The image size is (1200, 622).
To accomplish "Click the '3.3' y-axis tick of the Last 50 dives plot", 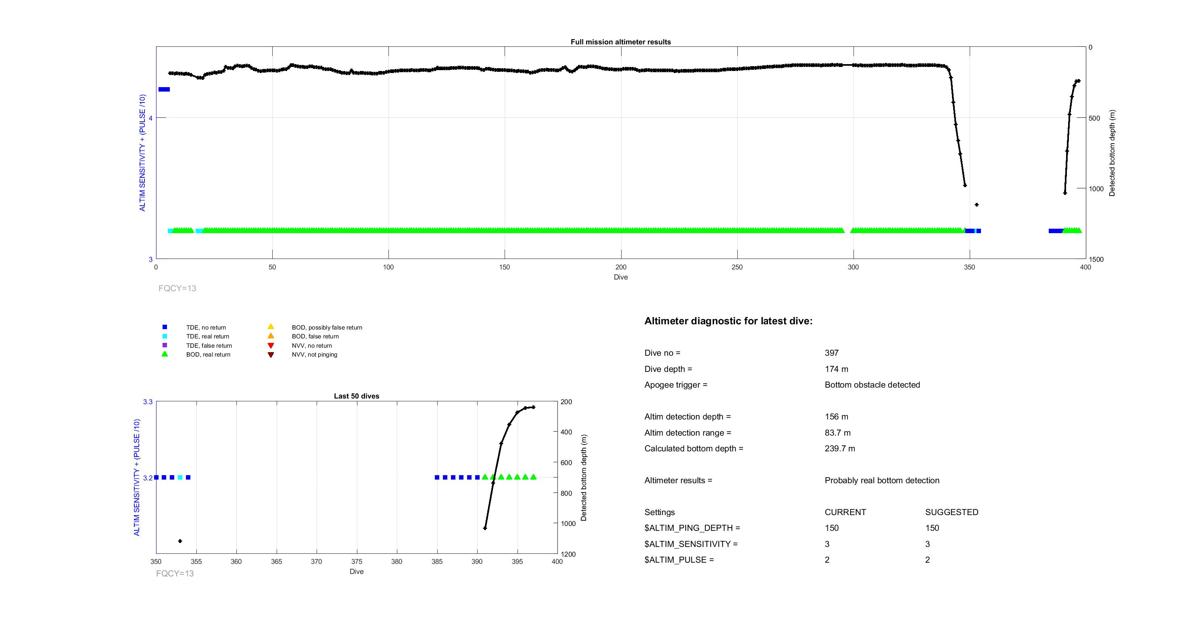I will [147, 401].
